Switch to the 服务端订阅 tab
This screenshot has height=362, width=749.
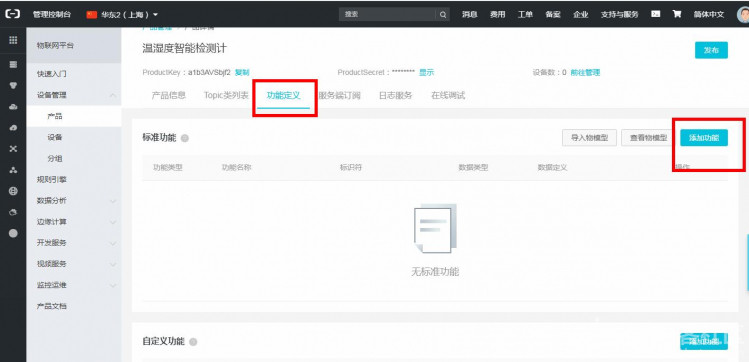[340, 96]
